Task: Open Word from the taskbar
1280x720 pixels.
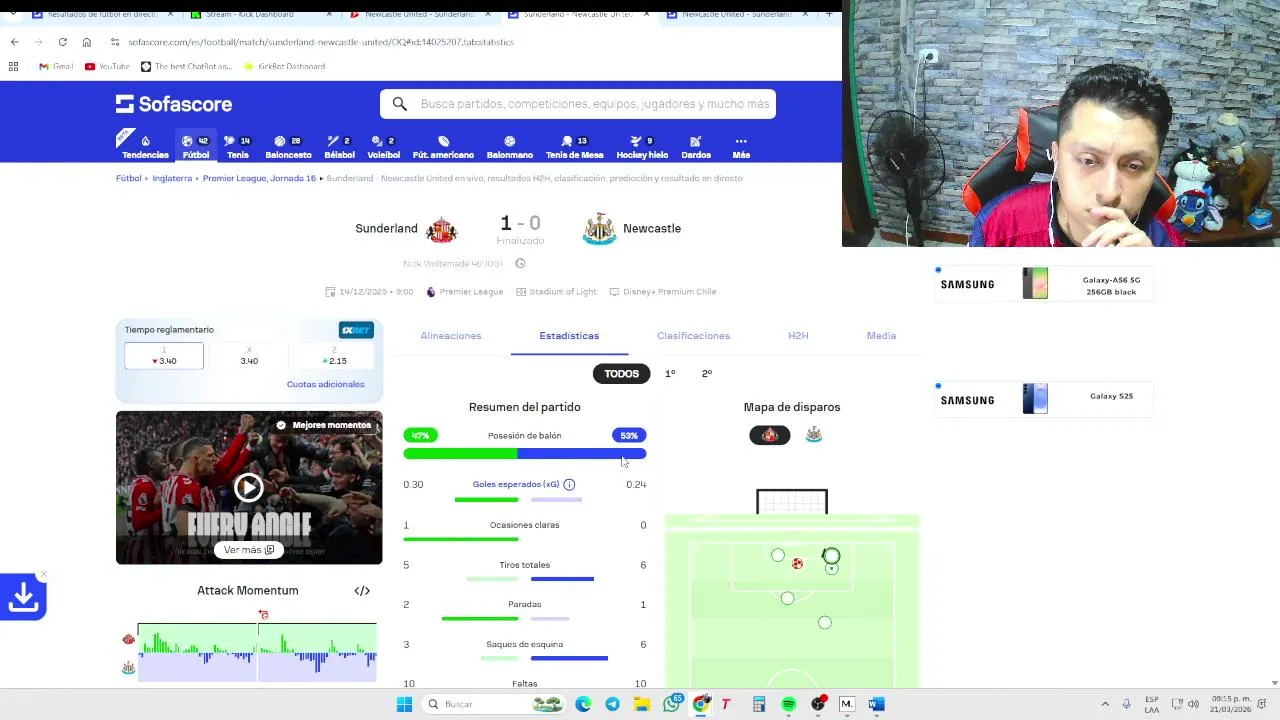Action: pyautogui.click(x=876, y=704)
